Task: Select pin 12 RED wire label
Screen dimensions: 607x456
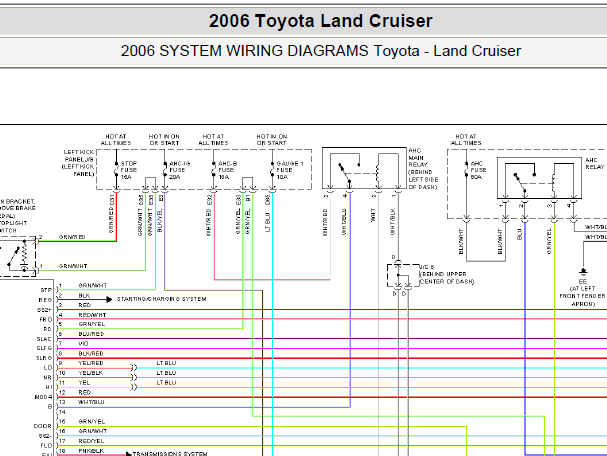Action: pyautogui.click(x=84, y=393)
